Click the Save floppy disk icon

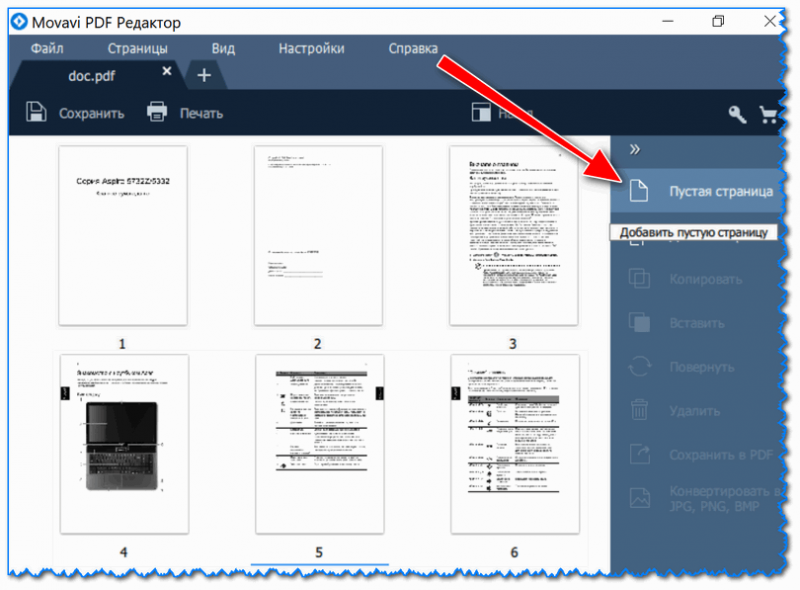coord(36,112)
